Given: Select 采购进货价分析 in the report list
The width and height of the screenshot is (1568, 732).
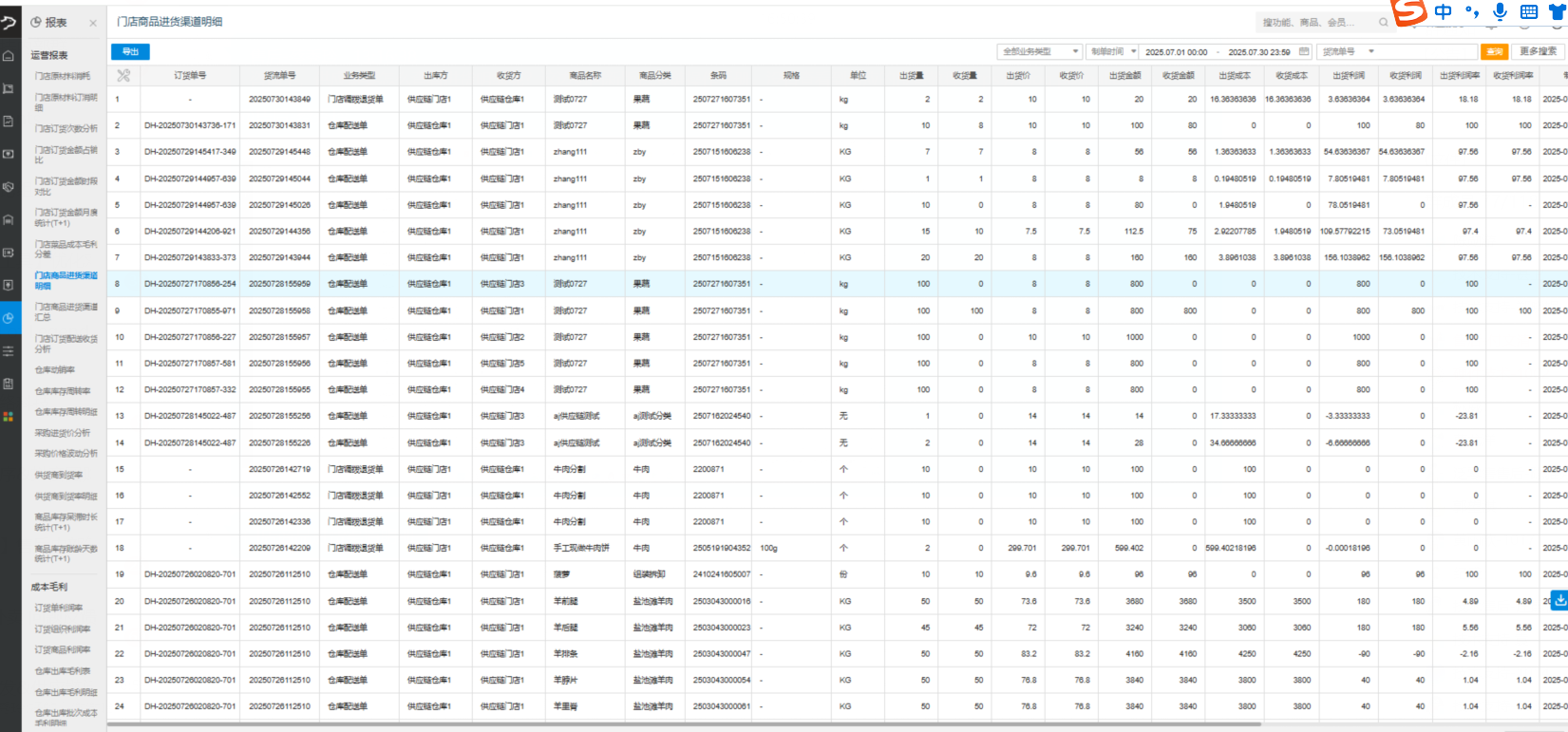Looking at the screenshot, I should [x=63, y=433].
